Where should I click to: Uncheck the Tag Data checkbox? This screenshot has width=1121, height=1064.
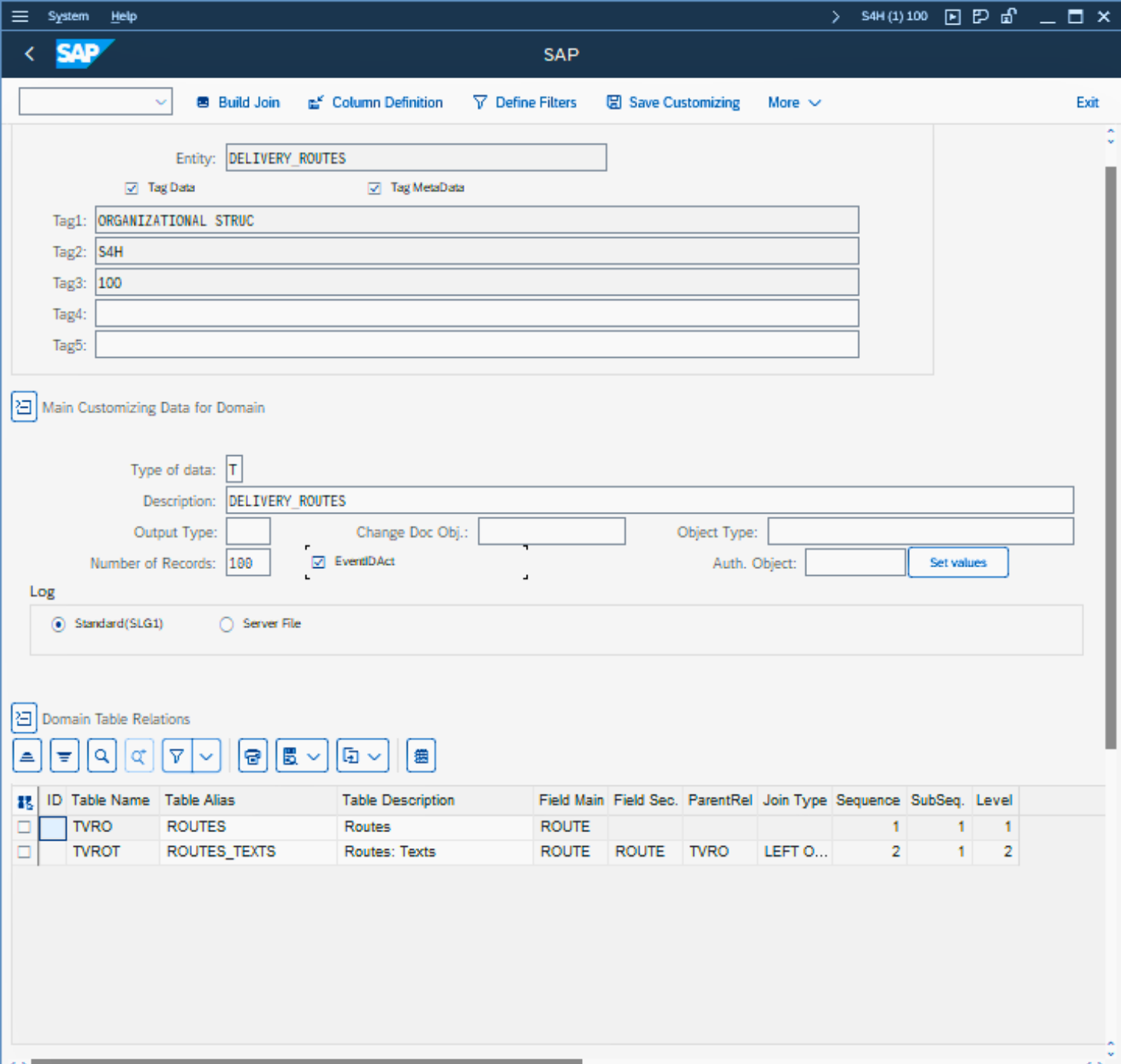pyautogui.click(x=131, y=188)
